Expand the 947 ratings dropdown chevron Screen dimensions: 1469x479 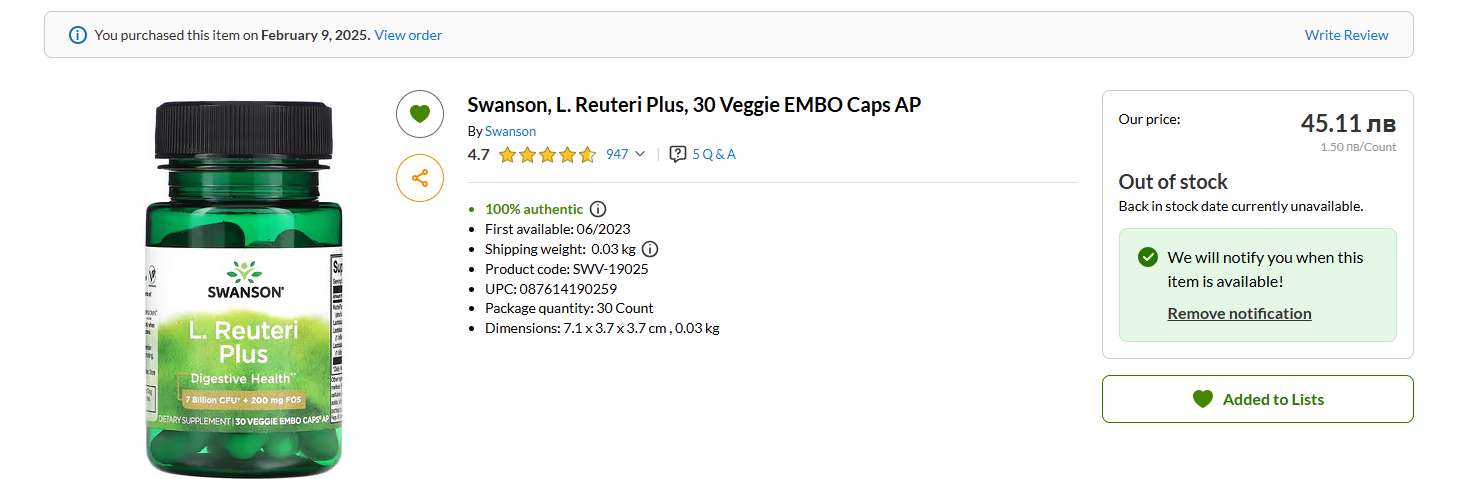[640, 154]
